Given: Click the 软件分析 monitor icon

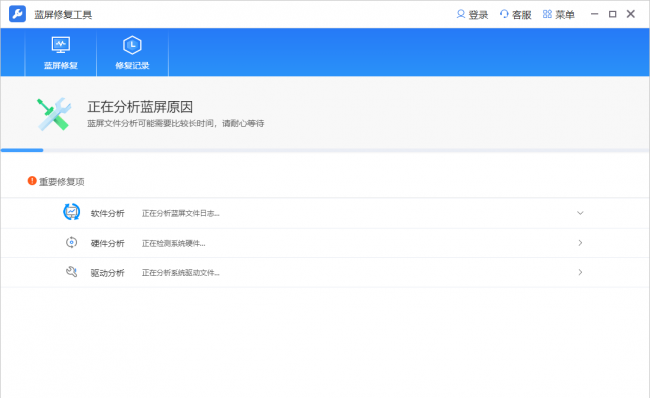Looking at the screenshot, I should 71,212.
